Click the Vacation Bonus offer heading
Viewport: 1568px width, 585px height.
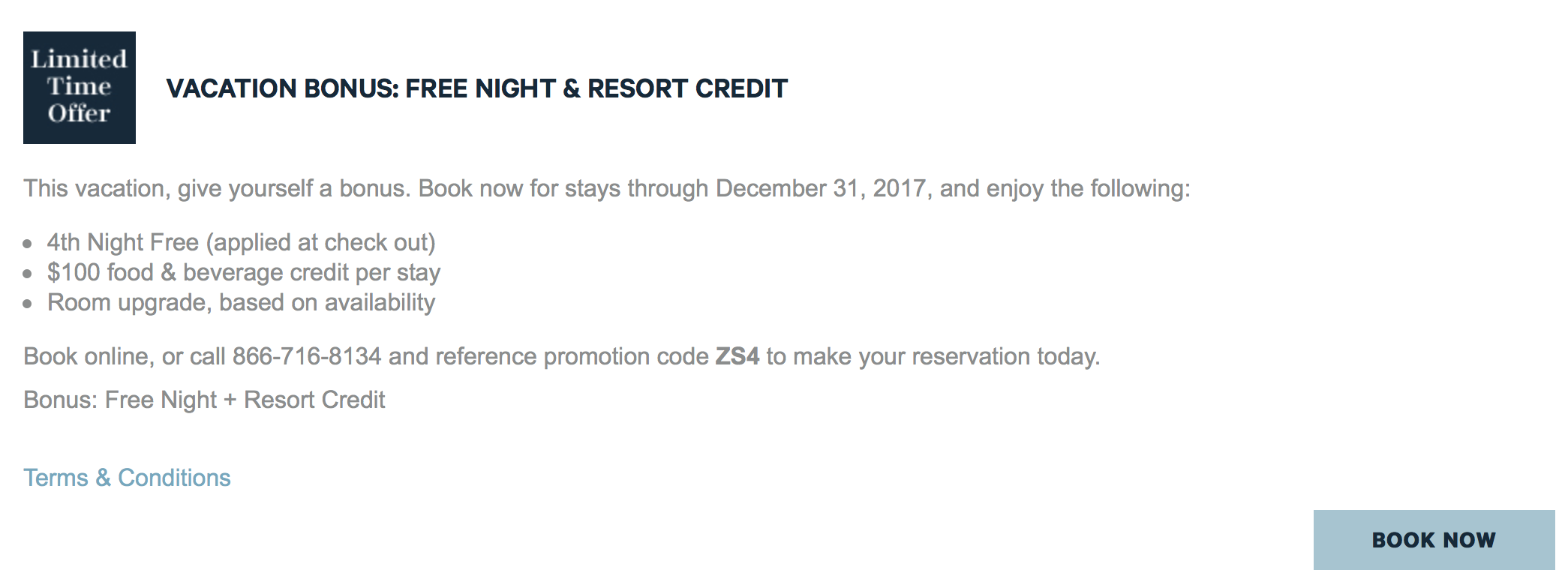[477, 88]
